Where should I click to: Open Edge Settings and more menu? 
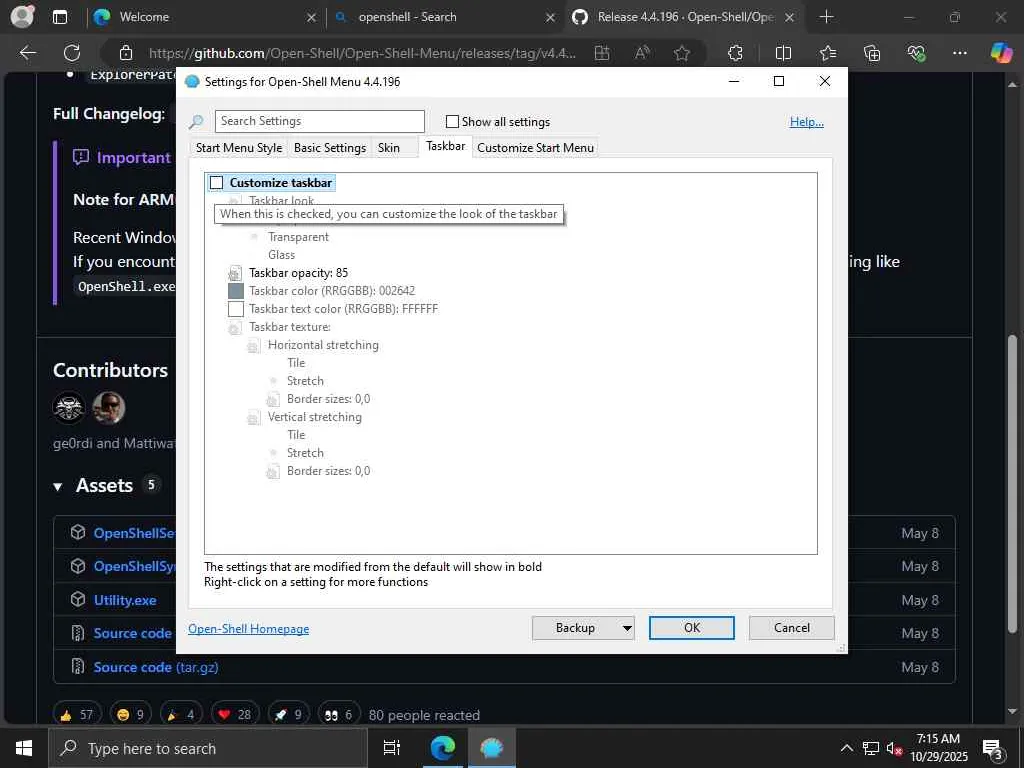coord(959,53)
